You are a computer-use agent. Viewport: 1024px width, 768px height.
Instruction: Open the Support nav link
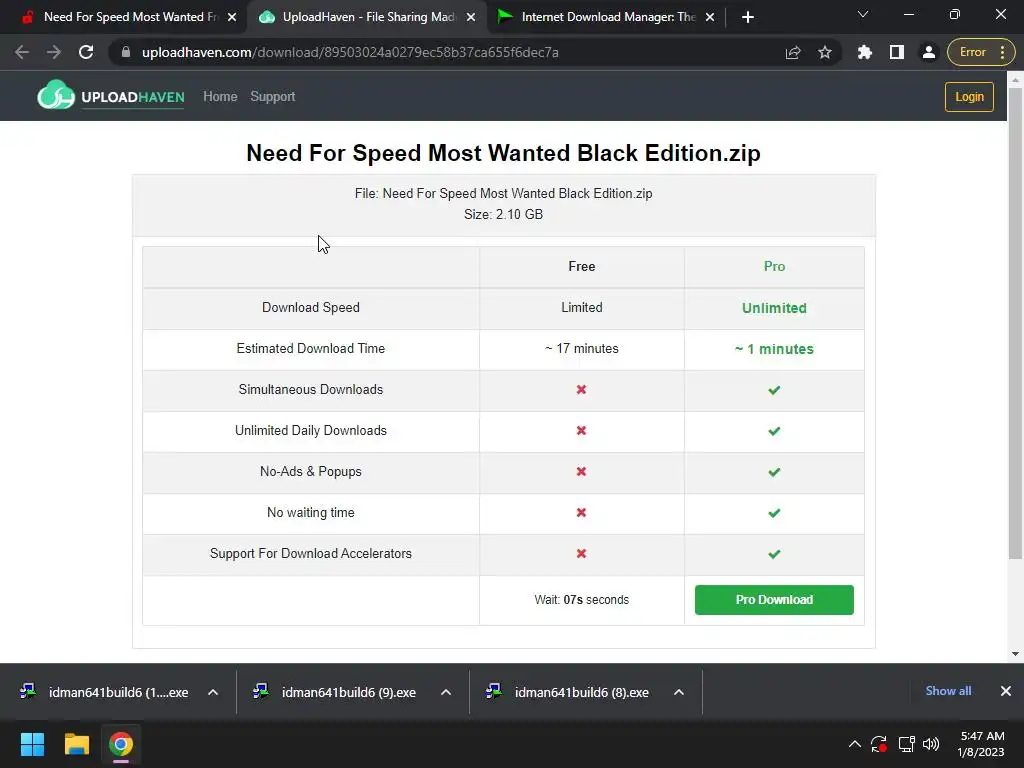(x=272, y=97)
